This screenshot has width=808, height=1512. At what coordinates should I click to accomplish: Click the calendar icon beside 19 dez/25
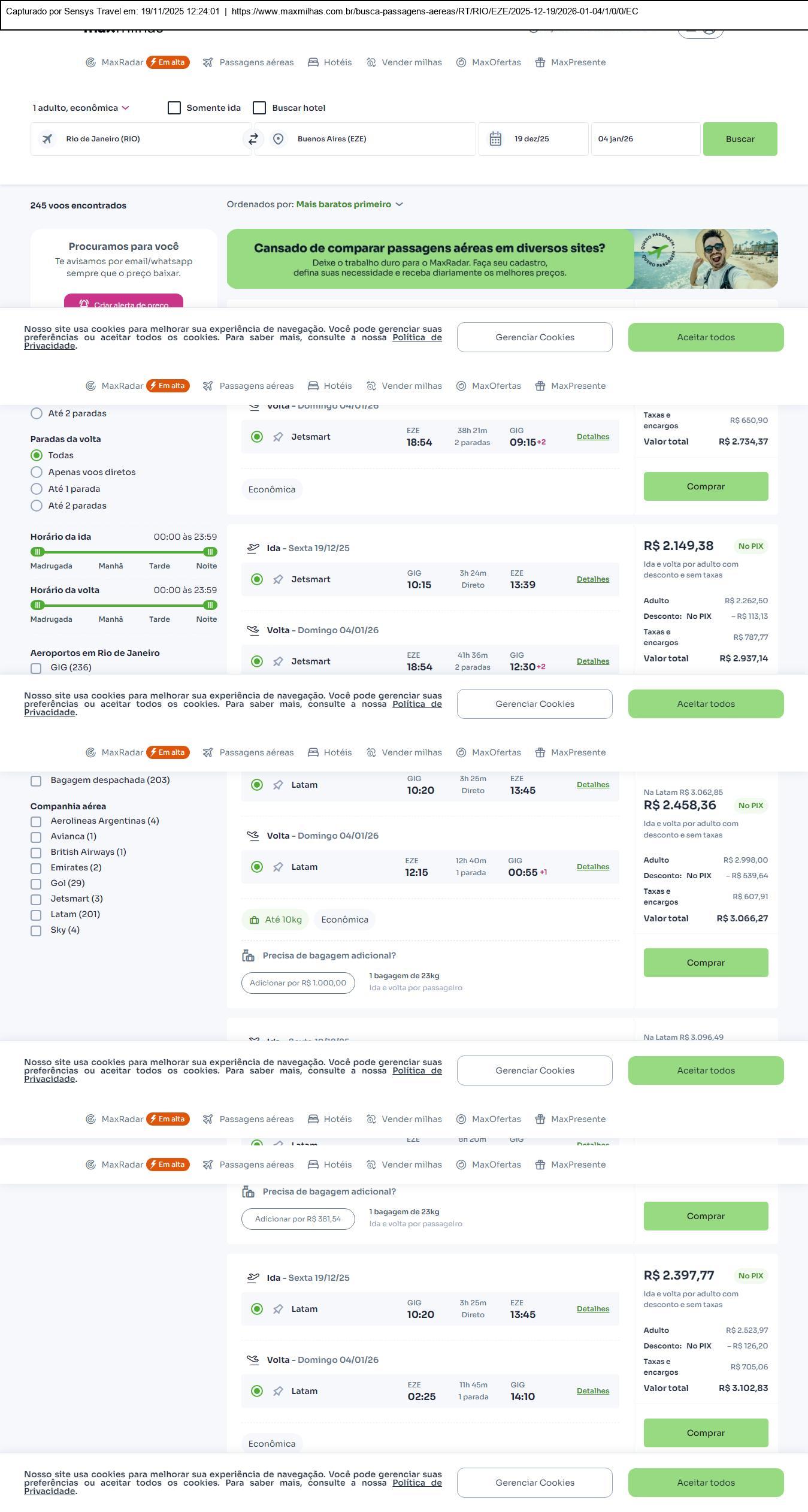pyautogui.click(x=495, y=139)
